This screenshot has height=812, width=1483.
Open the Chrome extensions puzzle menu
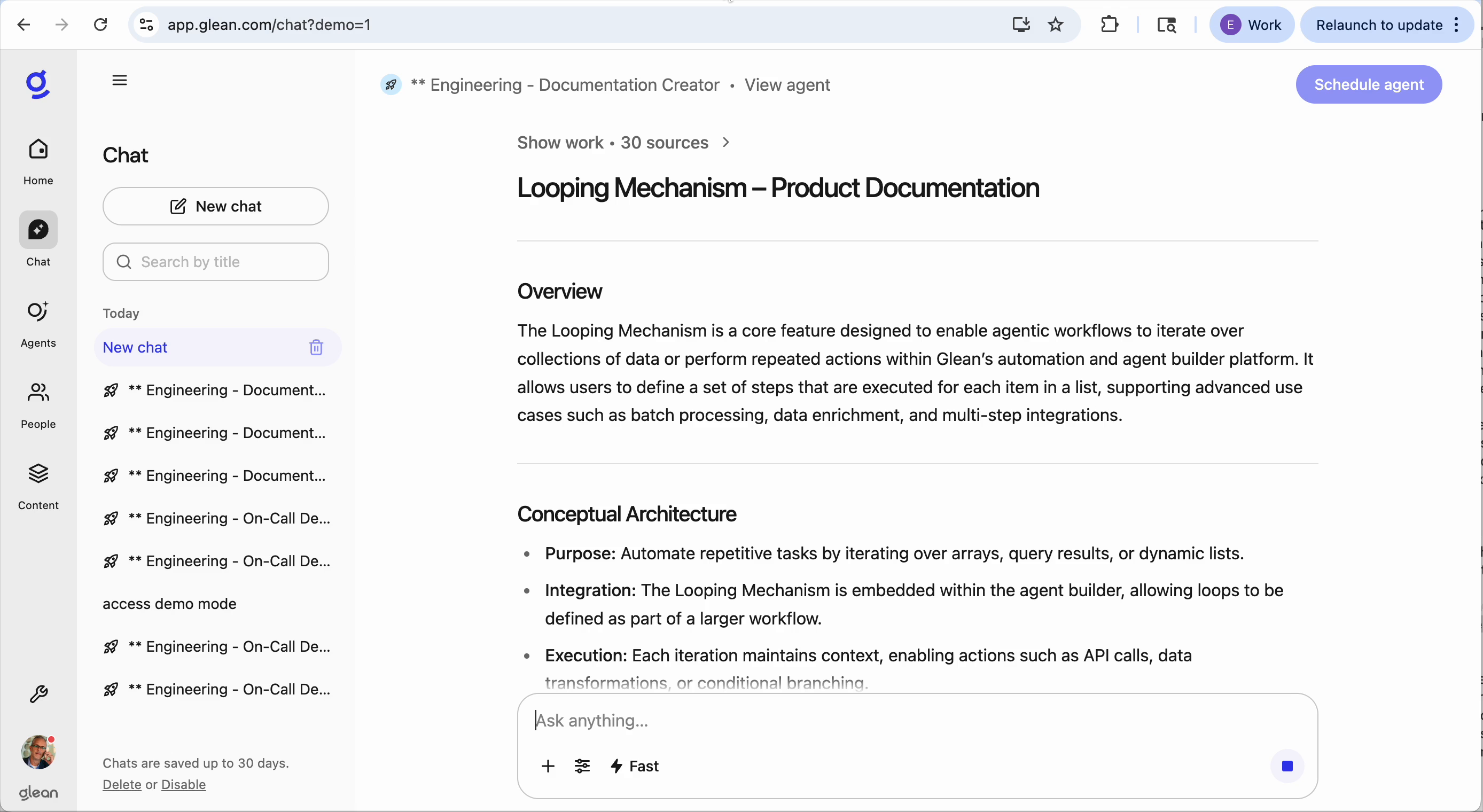click(x=1110, y=24)
